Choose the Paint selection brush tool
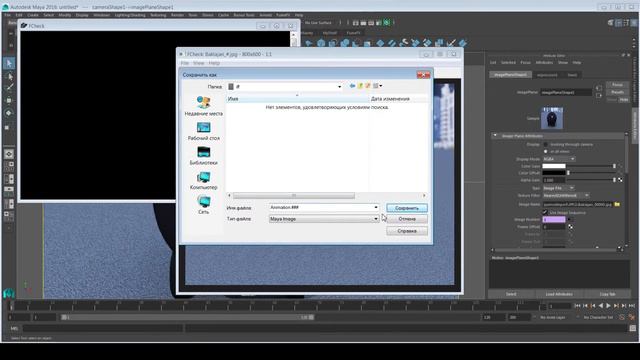This screenshot has width=640, height=360. (x=9, y=87)
